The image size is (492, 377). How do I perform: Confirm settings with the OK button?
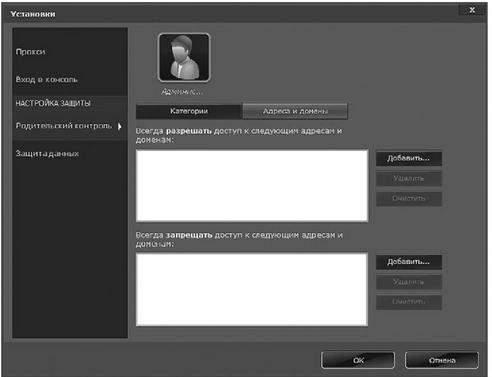click(x=358, y=360)
